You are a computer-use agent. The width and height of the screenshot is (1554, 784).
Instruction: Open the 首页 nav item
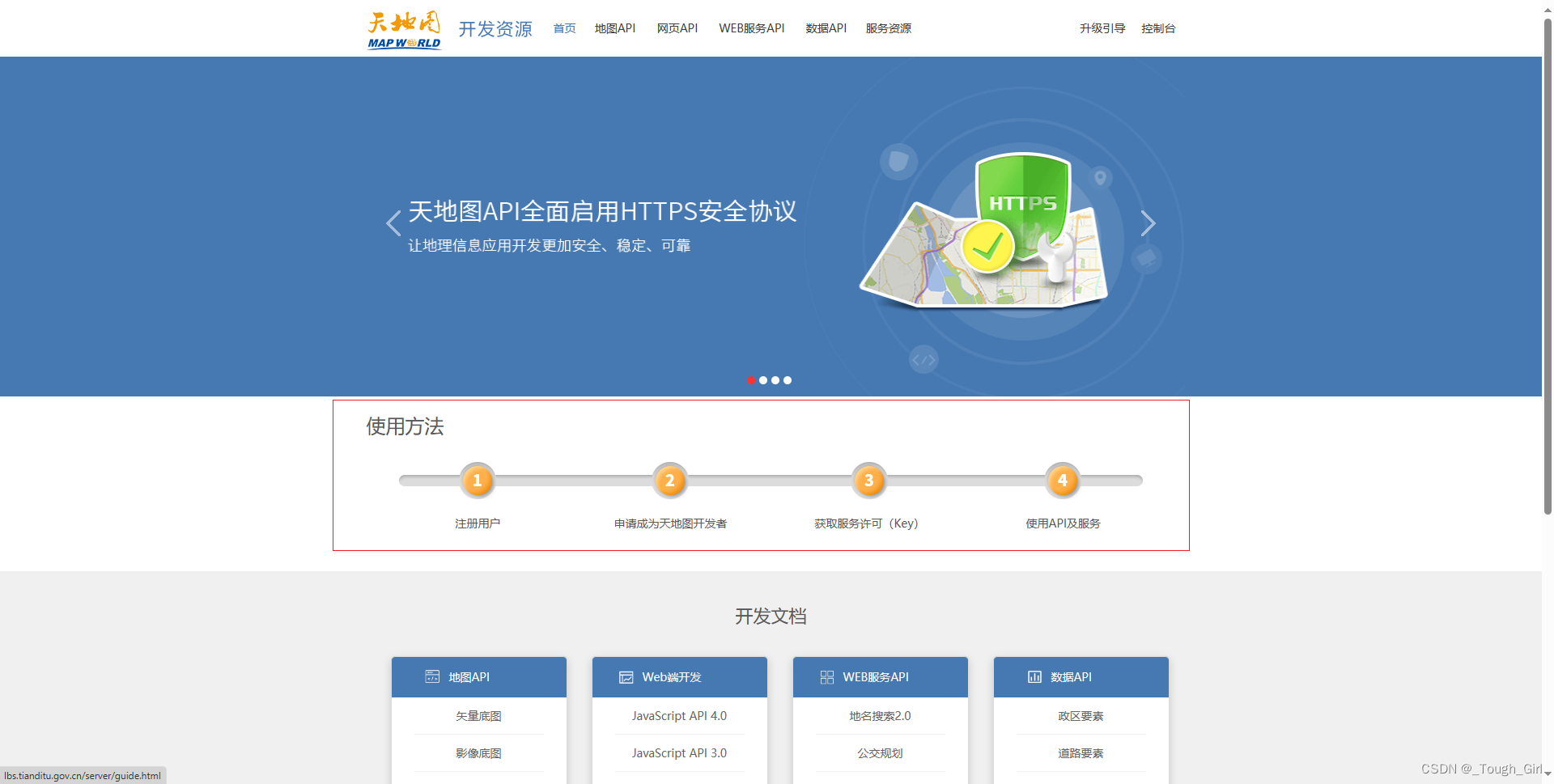click(564, 28)
